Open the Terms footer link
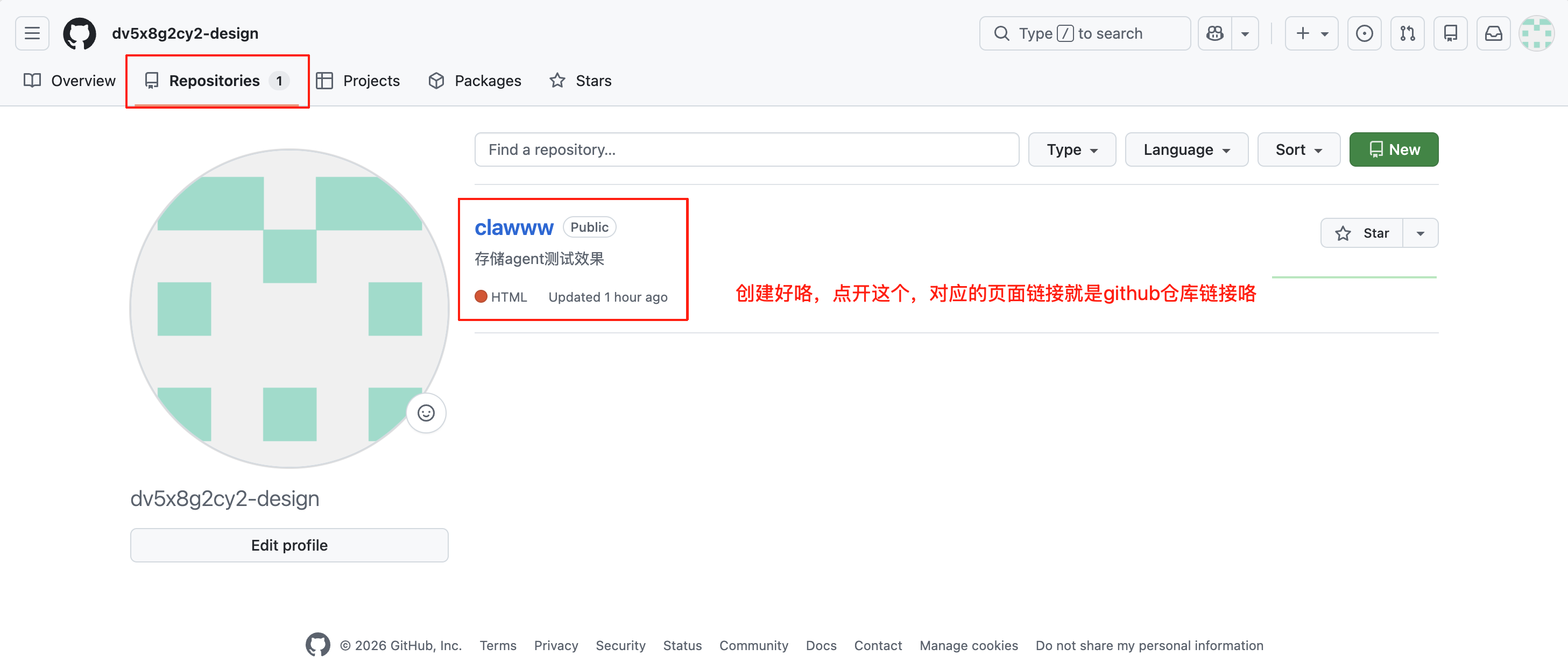 (498, 646)
